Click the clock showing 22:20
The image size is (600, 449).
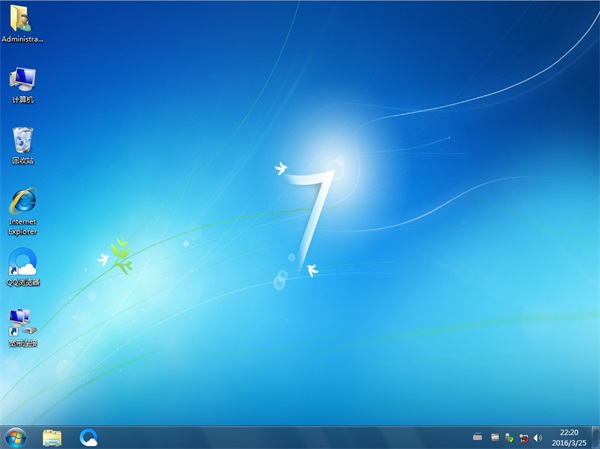[x=567, y=431]
